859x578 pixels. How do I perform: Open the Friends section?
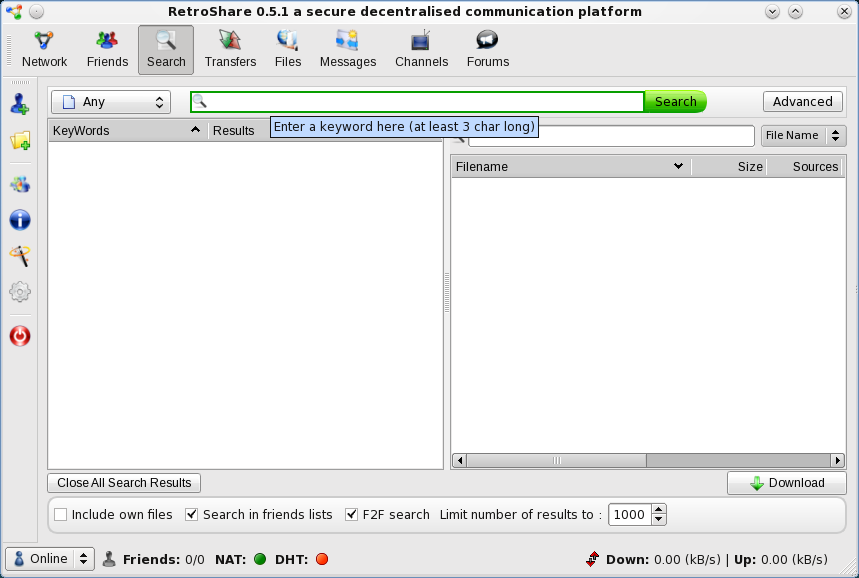point(107,50)
